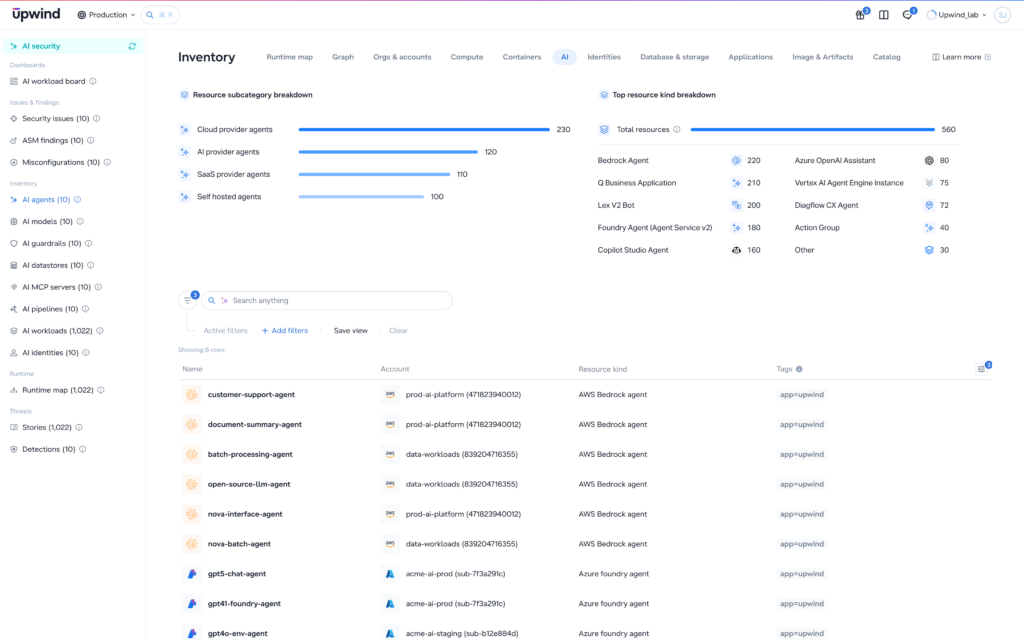Click info icon next to Total resources
Viewport: 1024px width, 640px height.
[677, 130]
